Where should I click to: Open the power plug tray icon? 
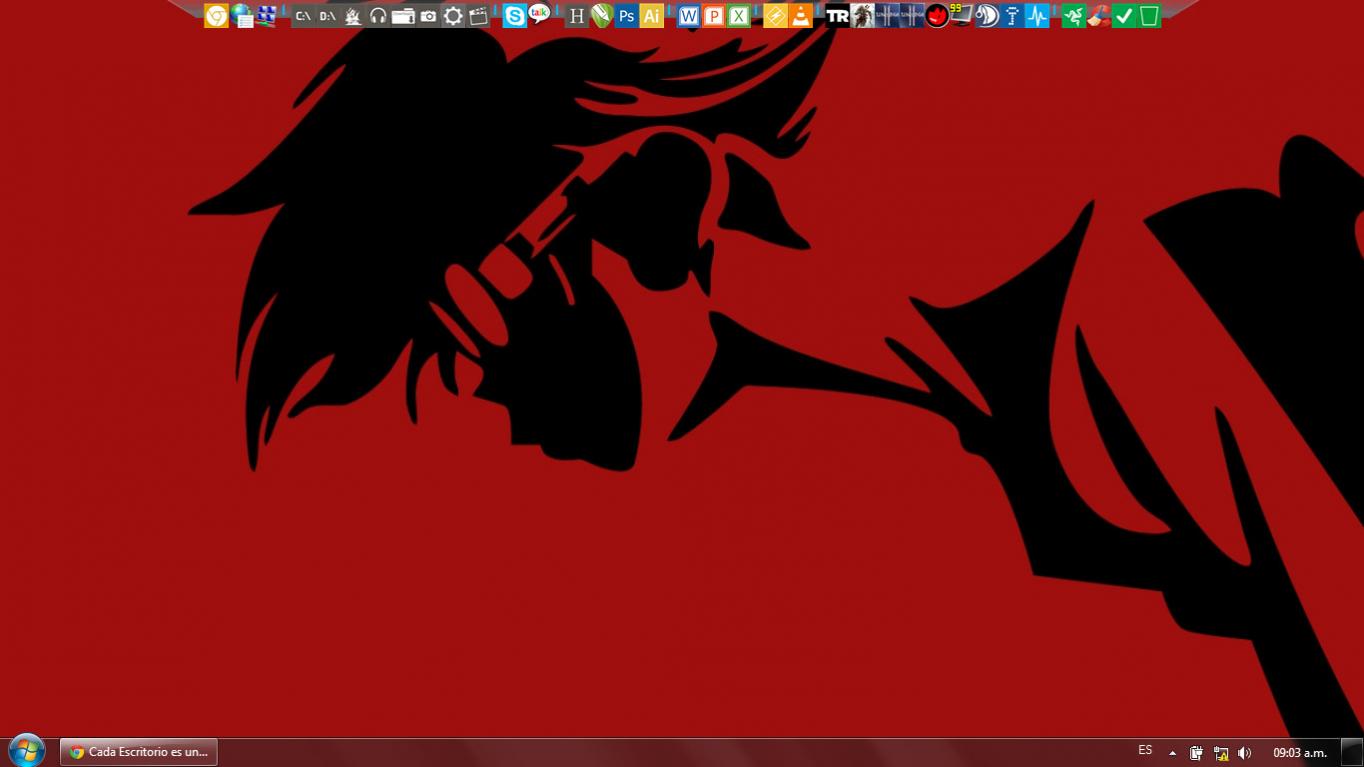pyautogui.click(x=1196, y=753)
